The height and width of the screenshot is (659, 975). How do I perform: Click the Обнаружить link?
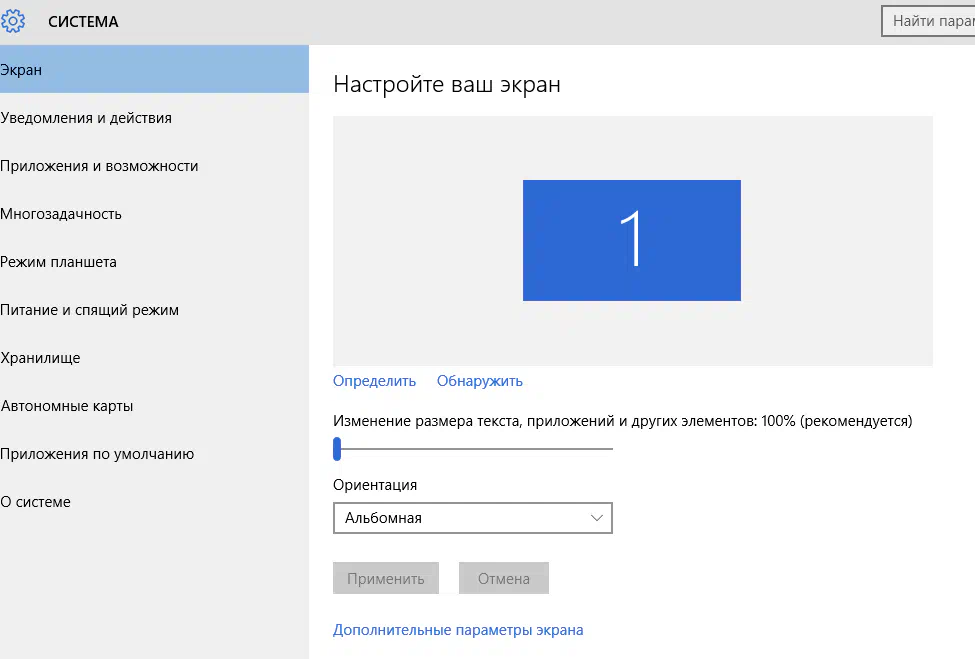[x=479, y=381]
